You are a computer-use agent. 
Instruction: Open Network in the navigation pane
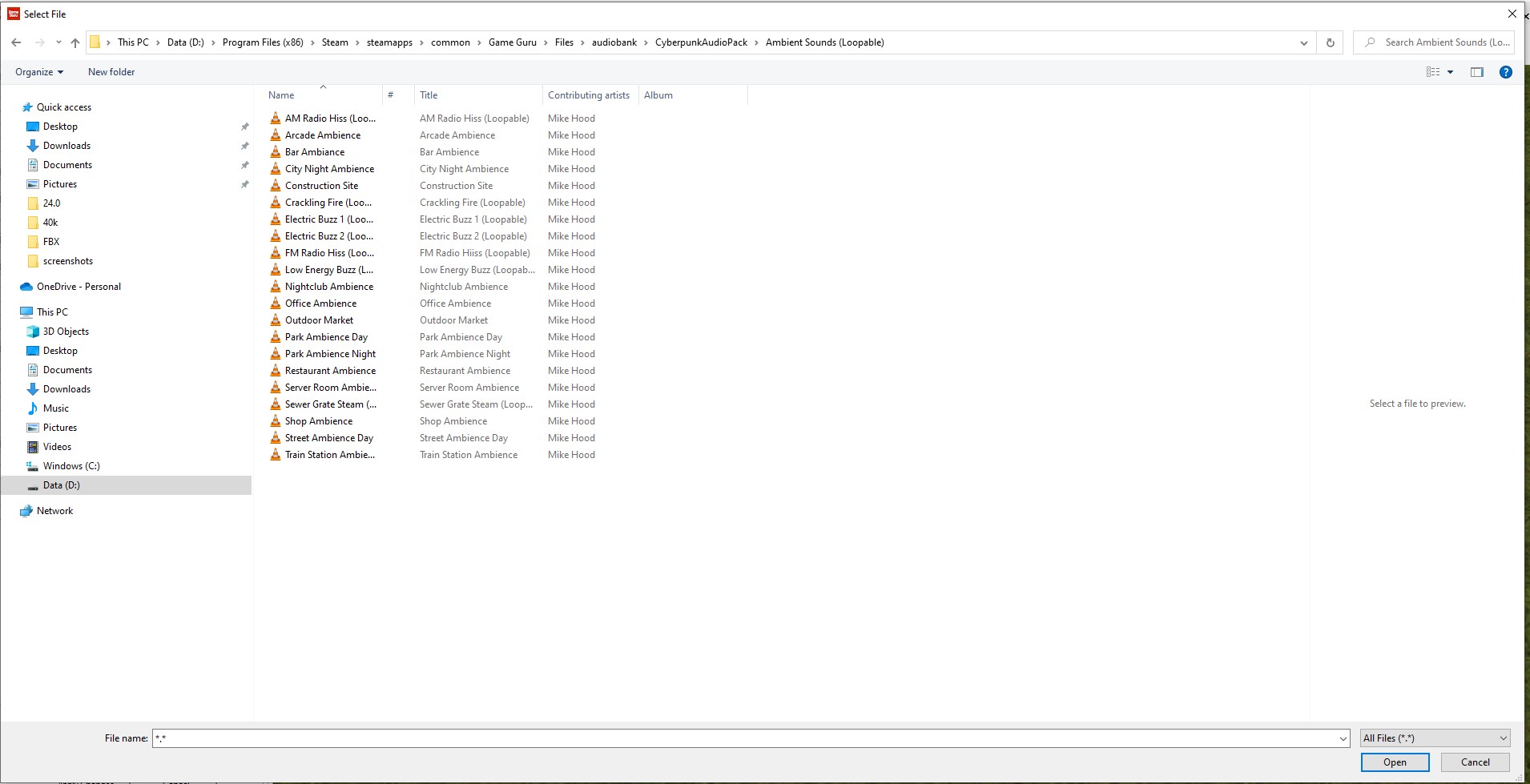54,511
